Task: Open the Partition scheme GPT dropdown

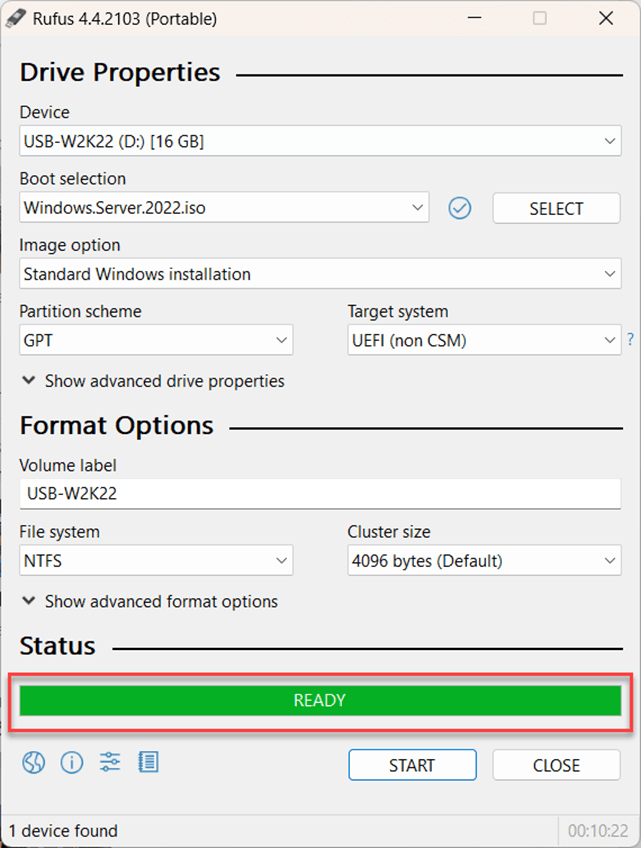Action: coord(156,340)
